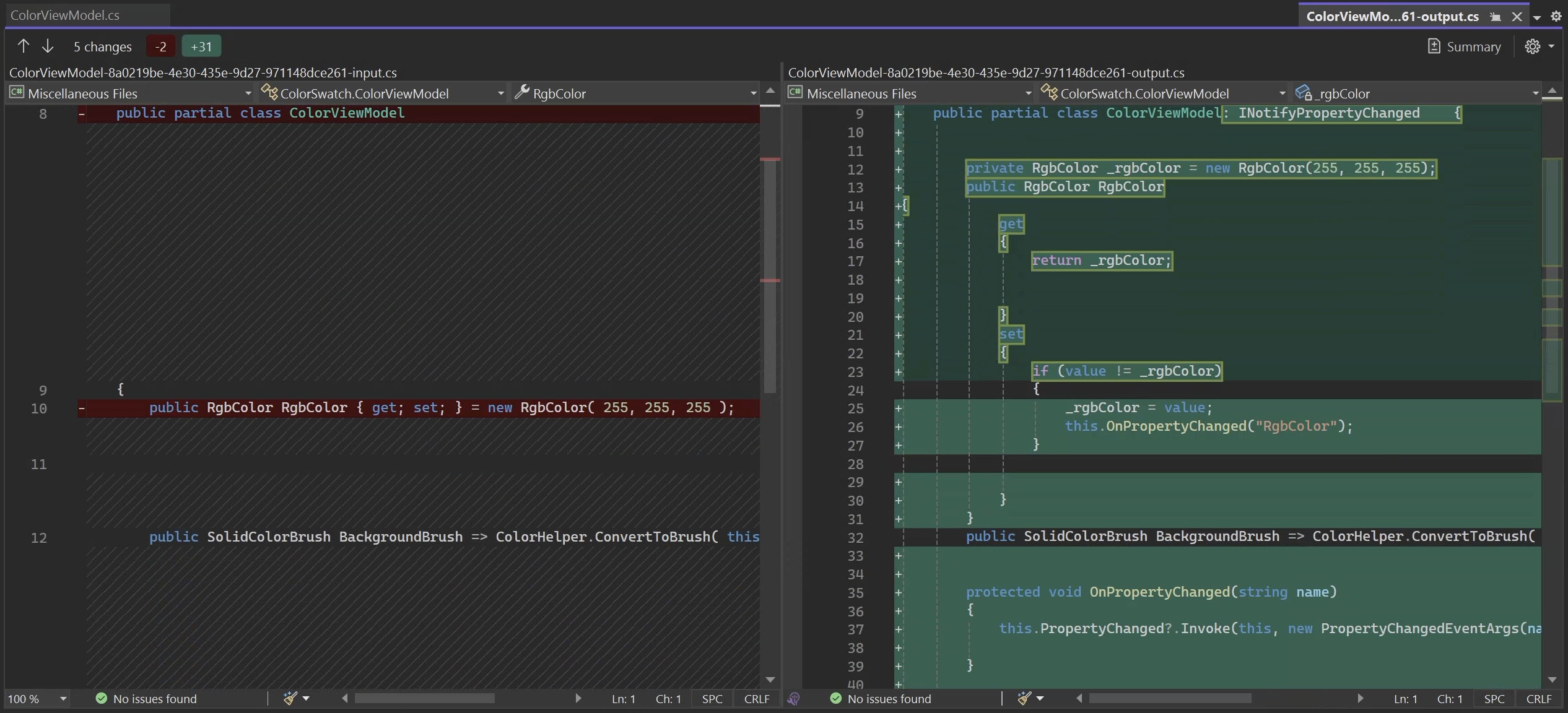Click left pane 'No issues found' check icon
This screenshot has height=713, width=1568.
pyautogui.click(x=102, y=698)
